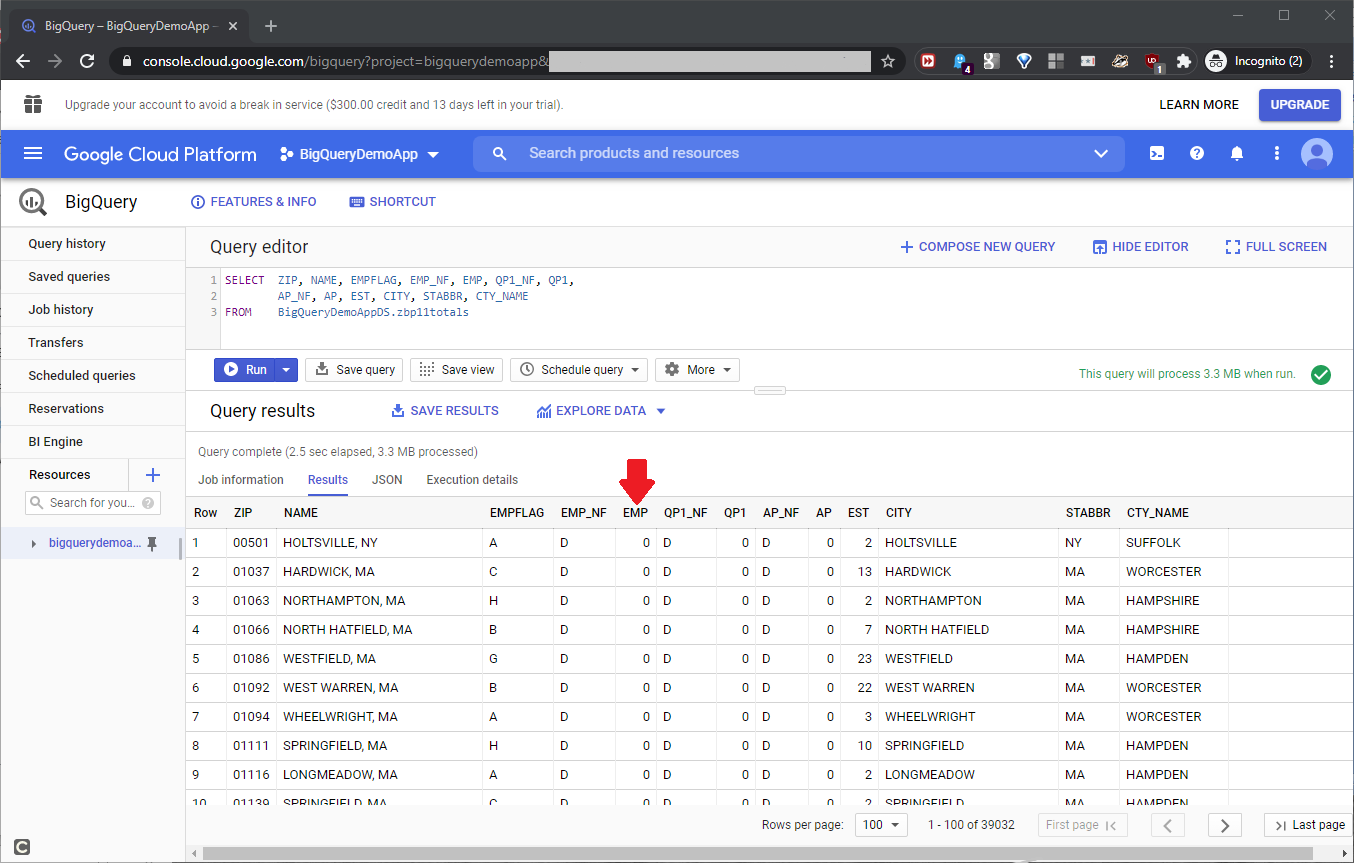Open the BigQueryDemoApp project selector
Viewport: 1354px width, 863px height.
pos(360,154)
